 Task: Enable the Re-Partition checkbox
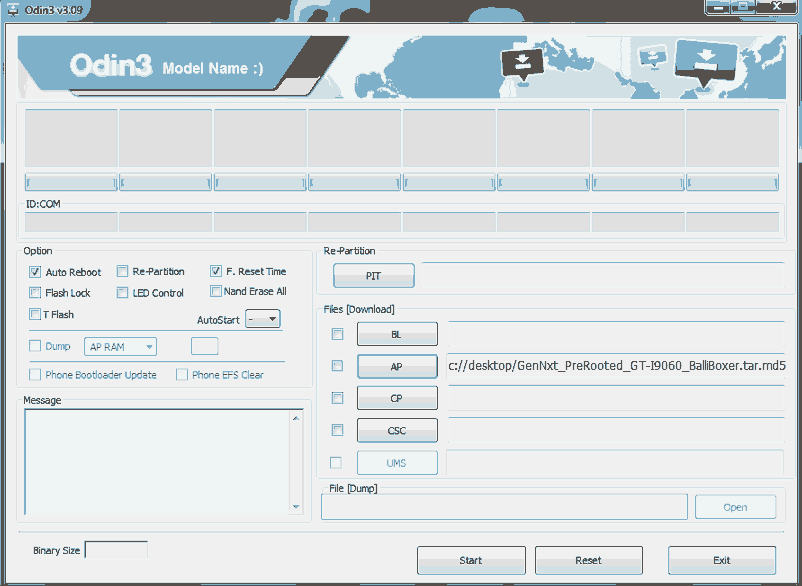click(122, 271)
